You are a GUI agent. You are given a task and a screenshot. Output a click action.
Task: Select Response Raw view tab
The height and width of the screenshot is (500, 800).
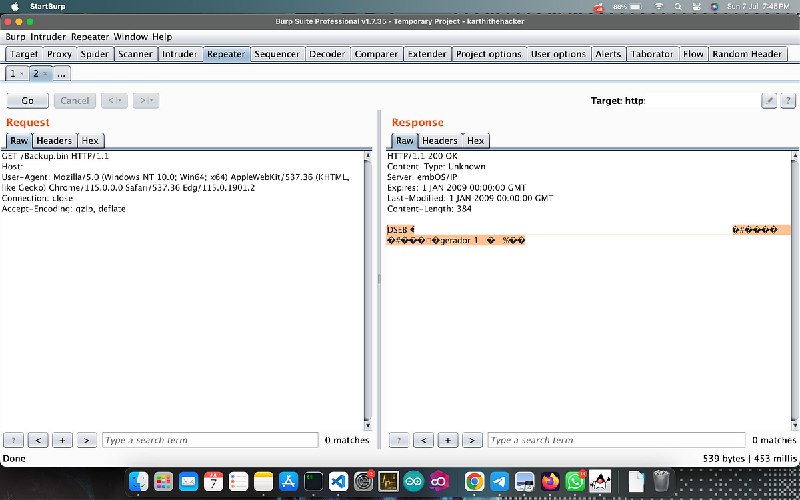pos(405,141)
